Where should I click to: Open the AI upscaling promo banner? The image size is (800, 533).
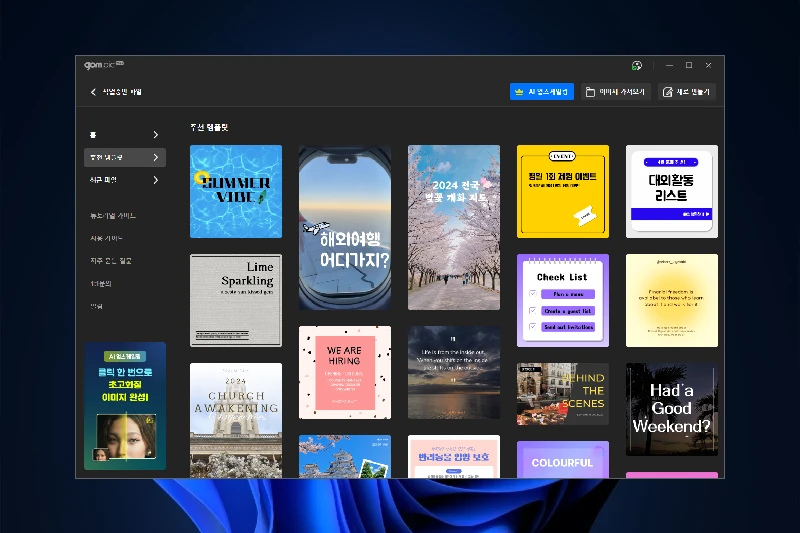[x=125, y=406]
